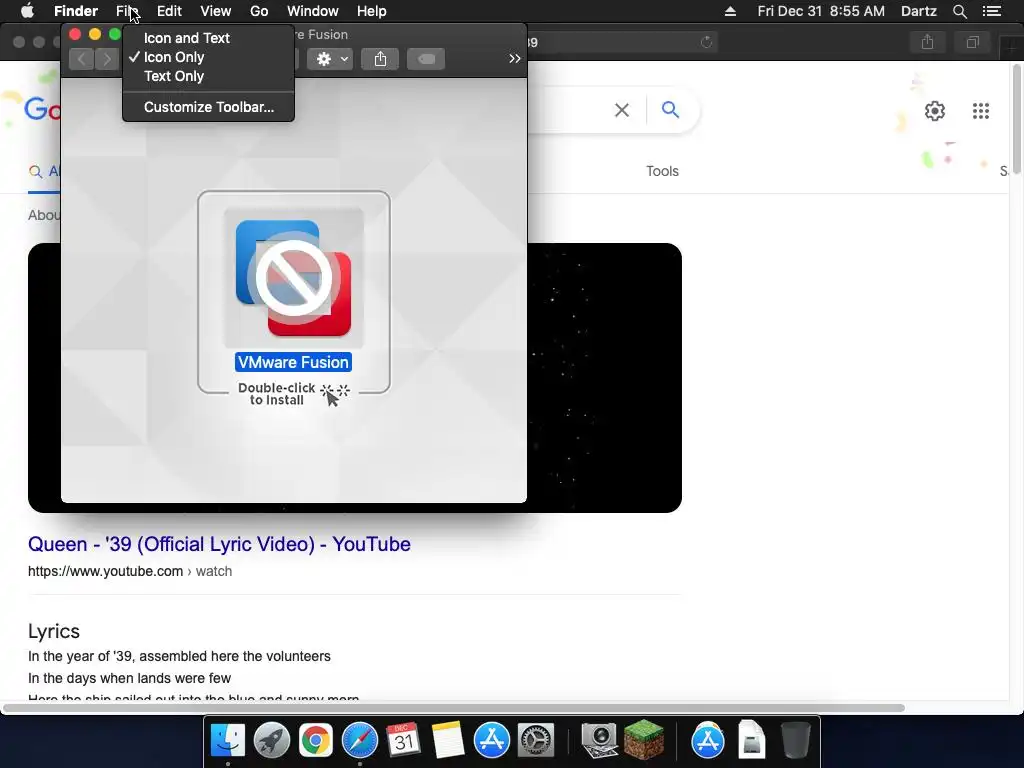Click the Dartz user name in menu bar
The image size is (1024, 768).
point(918,11)
